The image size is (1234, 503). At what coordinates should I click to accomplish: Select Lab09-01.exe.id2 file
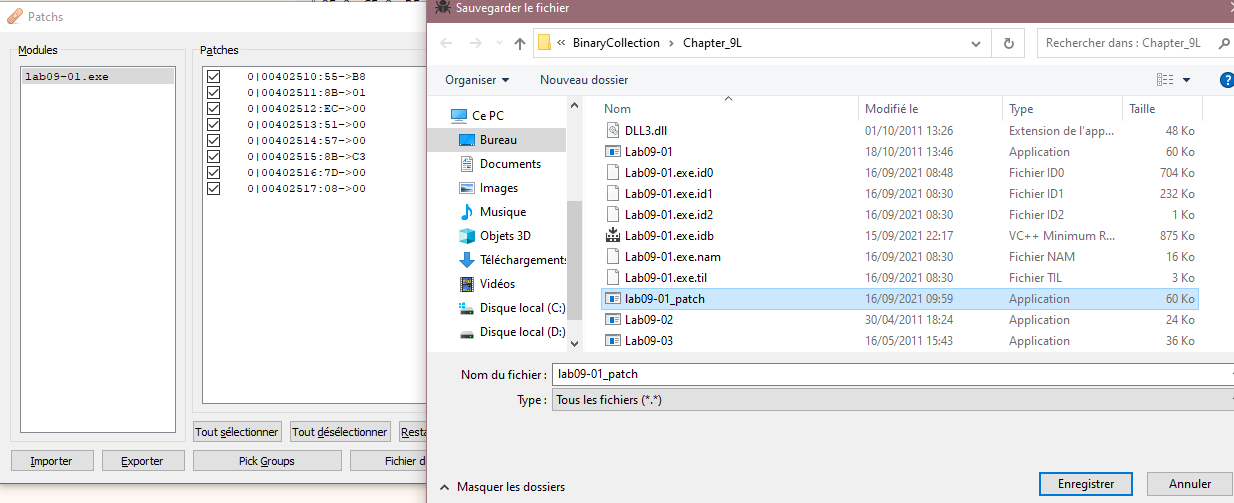pos(900,215)
